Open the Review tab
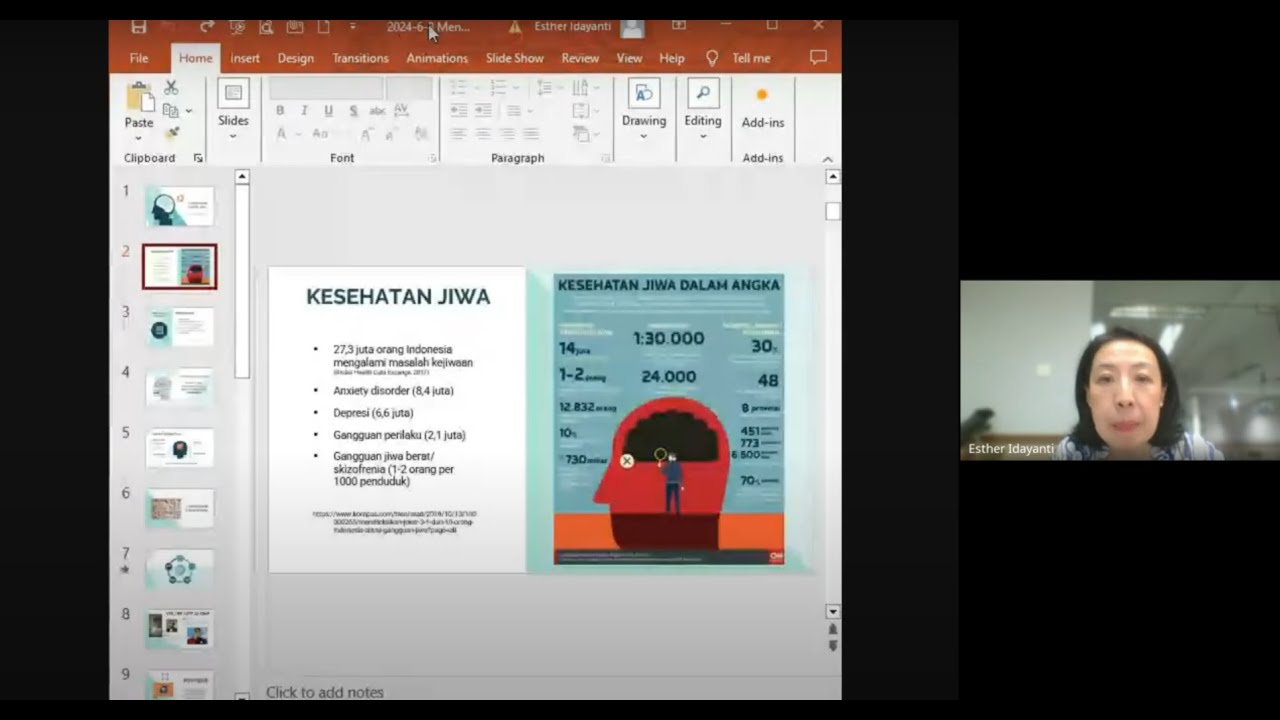The width and height of the screenshot is (1280, 720). point(580,58)
